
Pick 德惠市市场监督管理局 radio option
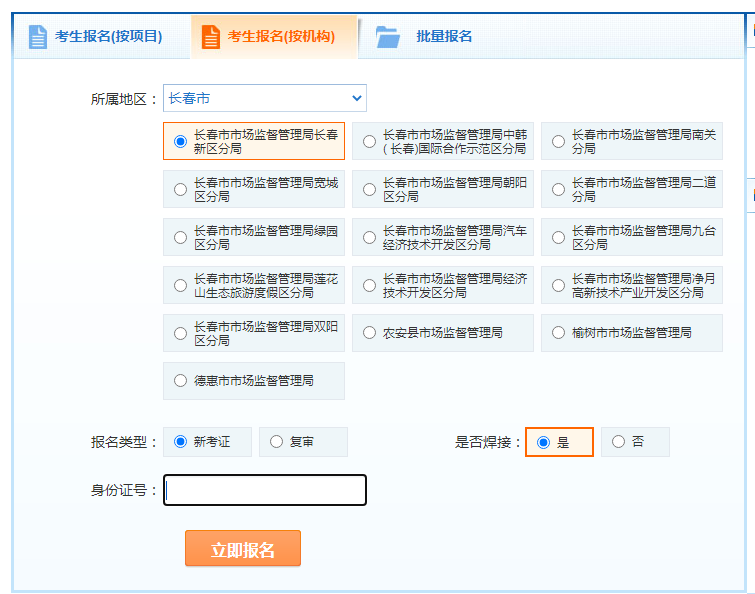coord(180,381)
